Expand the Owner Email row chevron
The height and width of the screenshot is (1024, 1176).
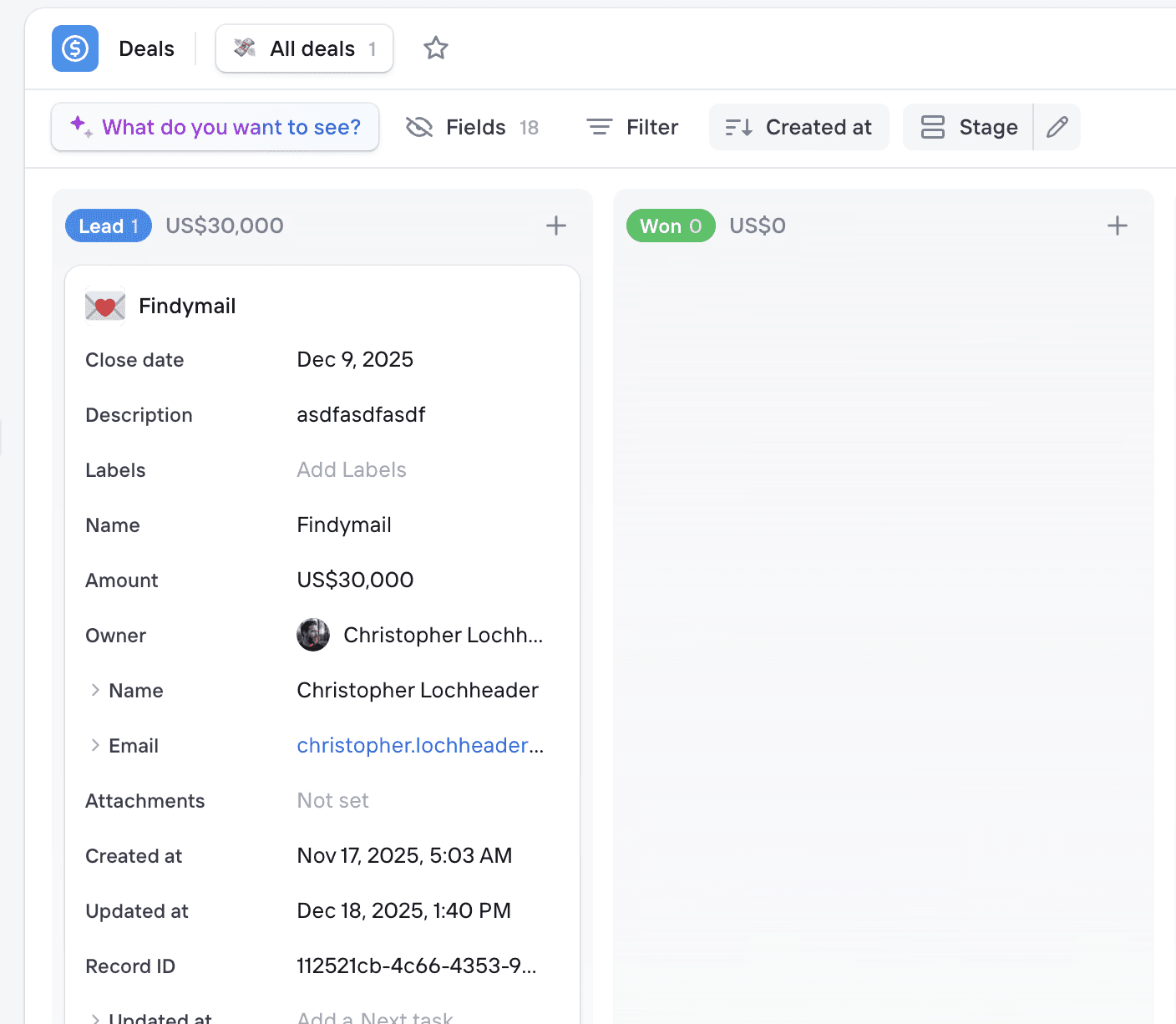click(x=95, y=745)
